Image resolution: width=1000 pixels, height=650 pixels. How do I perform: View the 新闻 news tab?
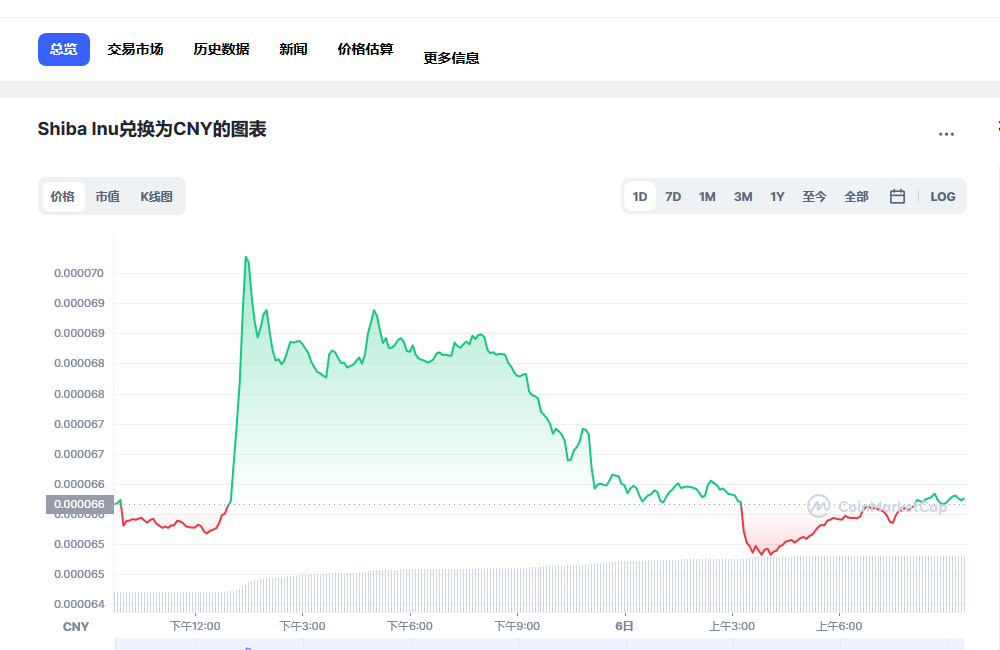coord(293,48)
